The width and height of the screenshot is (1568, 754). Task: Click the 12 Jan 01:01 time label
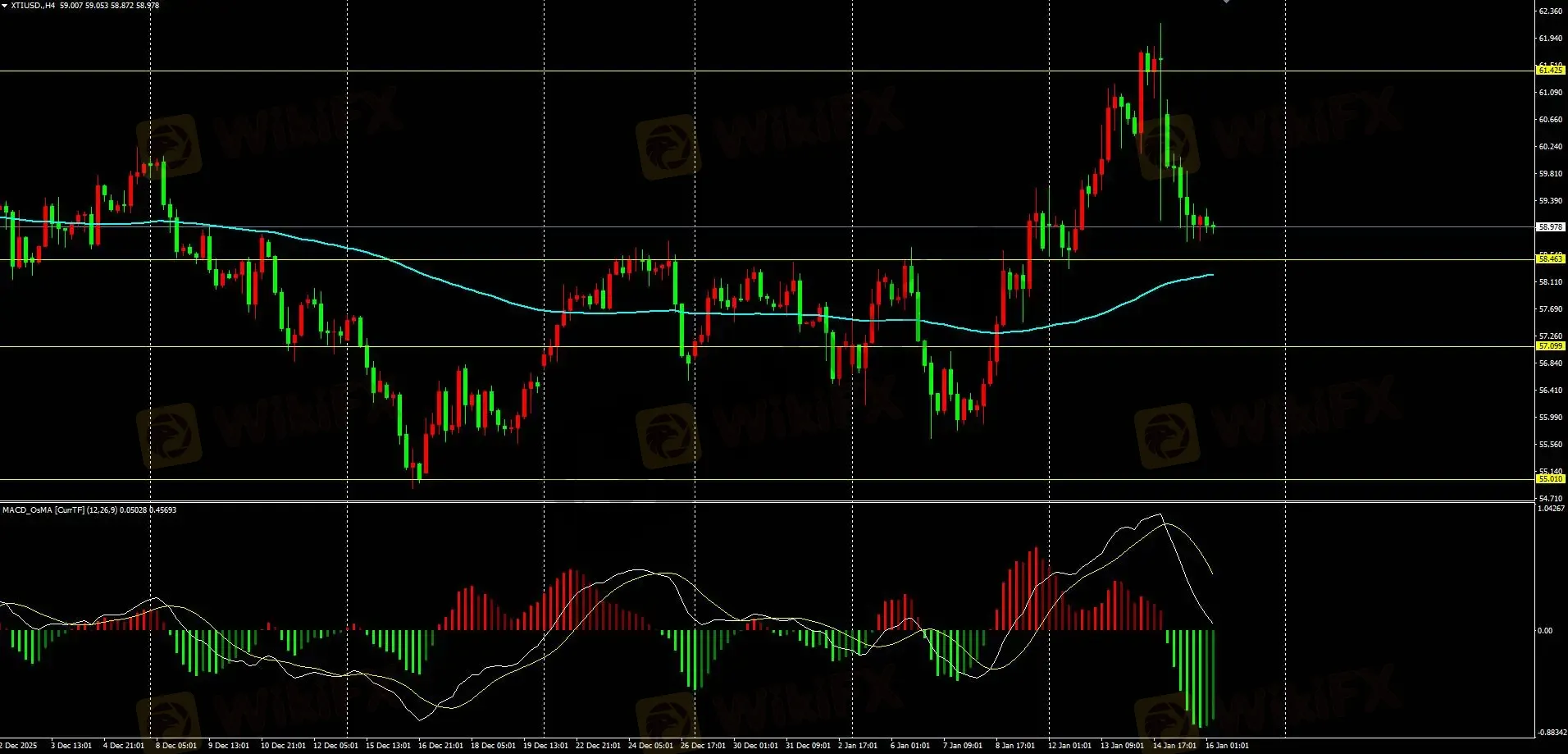pos(1069,746)
